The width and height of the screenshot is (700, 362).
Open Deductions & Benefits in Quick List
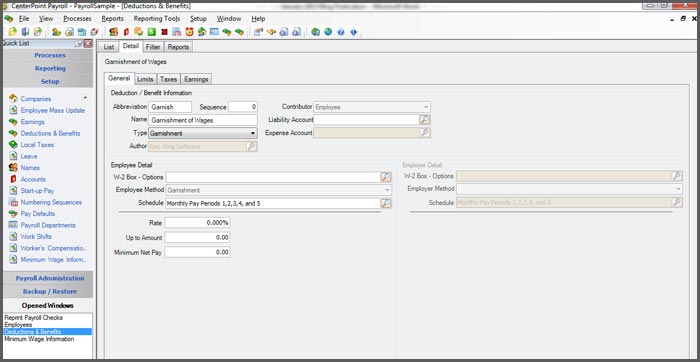50,133
